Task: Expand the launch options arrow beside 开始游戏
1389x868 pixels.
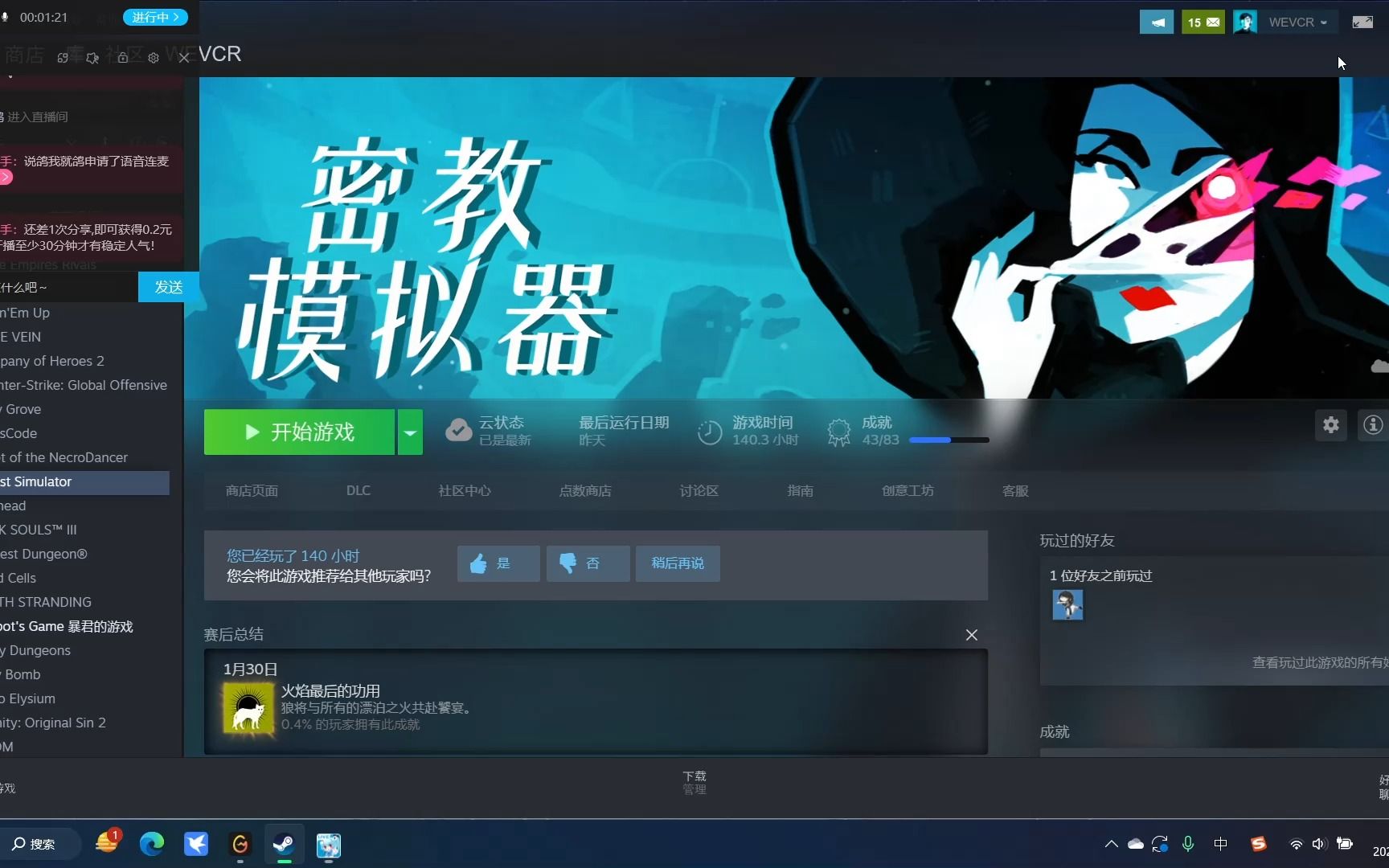Action: point(410,432)
